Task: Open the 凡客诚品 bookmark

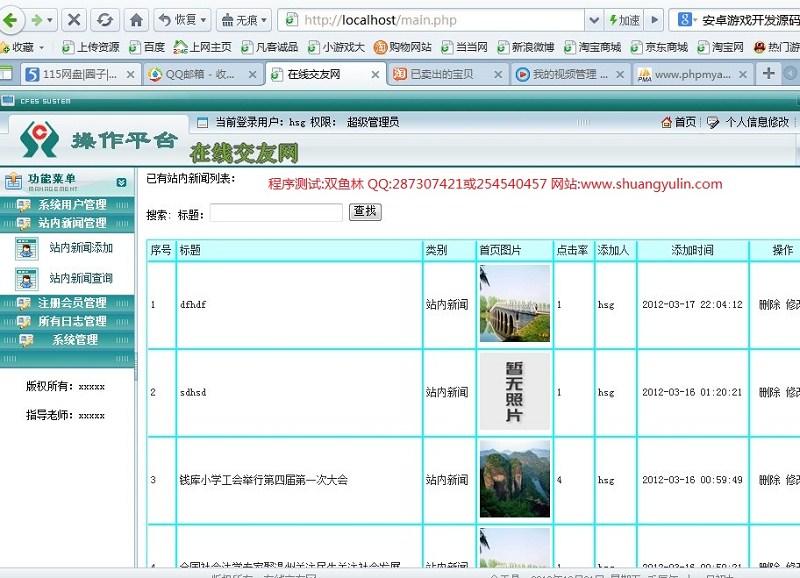Action: click(x=269, y=47)
